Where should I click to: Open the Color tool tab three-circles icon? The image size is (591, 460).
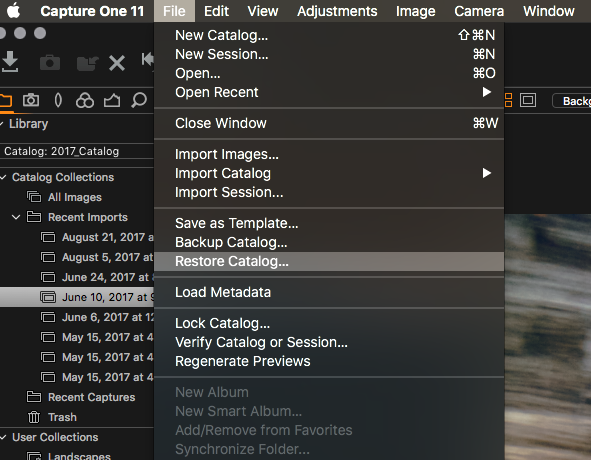(85, 101)
